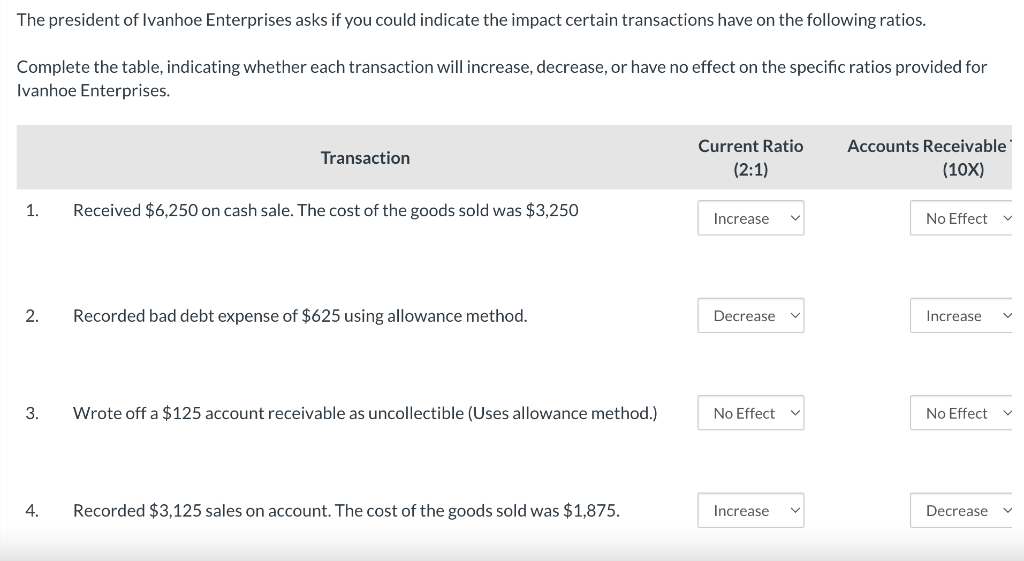Viewport: 1024px width, 561px height.
Task: Open Current Ratio dropdown for bad debt expense
Action: click(750, 316)
